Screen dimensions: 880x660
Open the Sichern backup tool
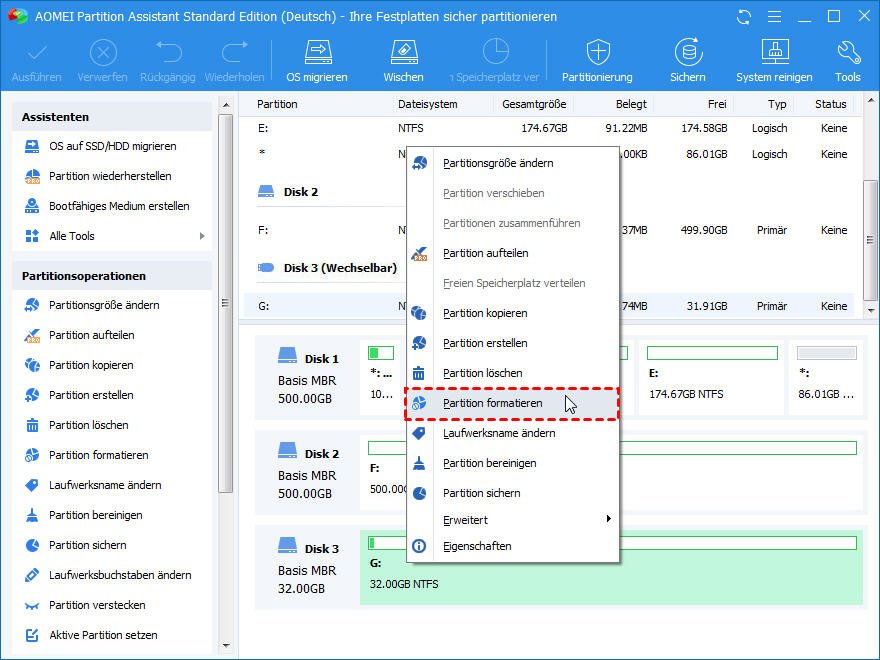pos(688,61)
